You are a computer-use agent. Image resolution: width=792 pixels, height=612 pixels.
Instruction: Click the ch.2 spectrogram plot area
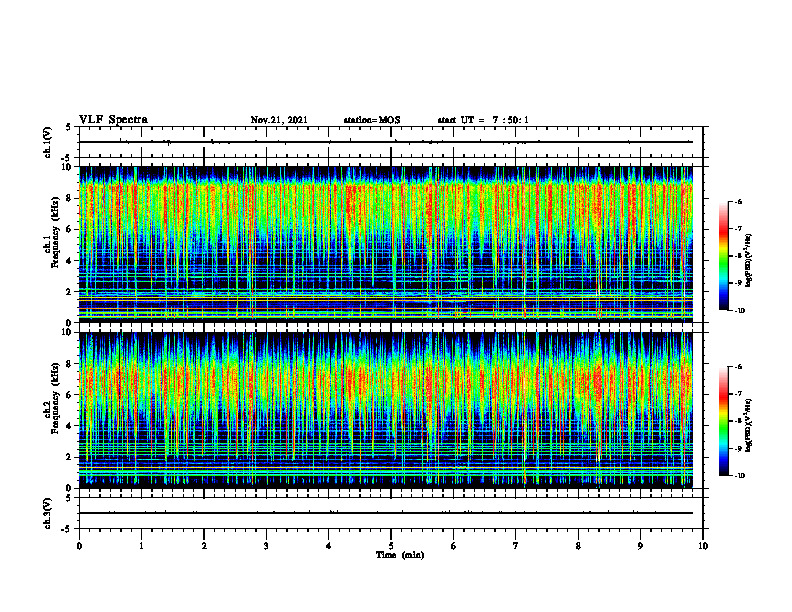(386, 410)
